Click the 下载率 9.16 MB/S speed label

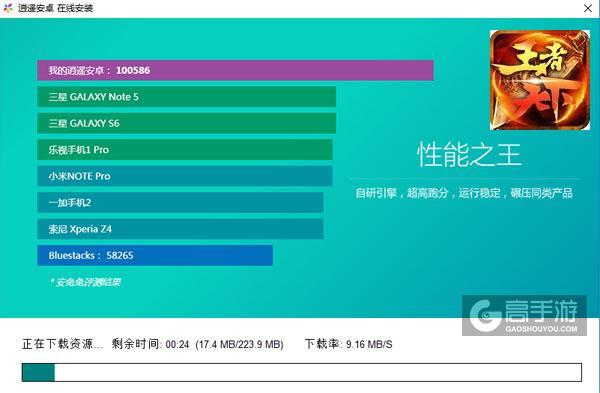(x=348, y=344)
